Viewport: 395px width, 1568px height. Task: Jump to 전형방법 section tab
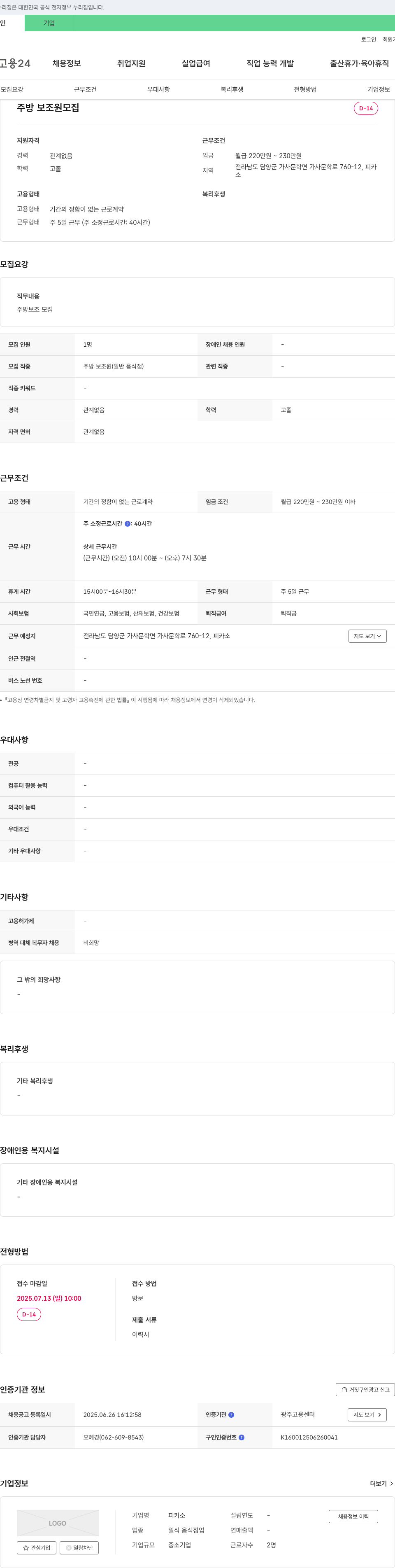305,89
